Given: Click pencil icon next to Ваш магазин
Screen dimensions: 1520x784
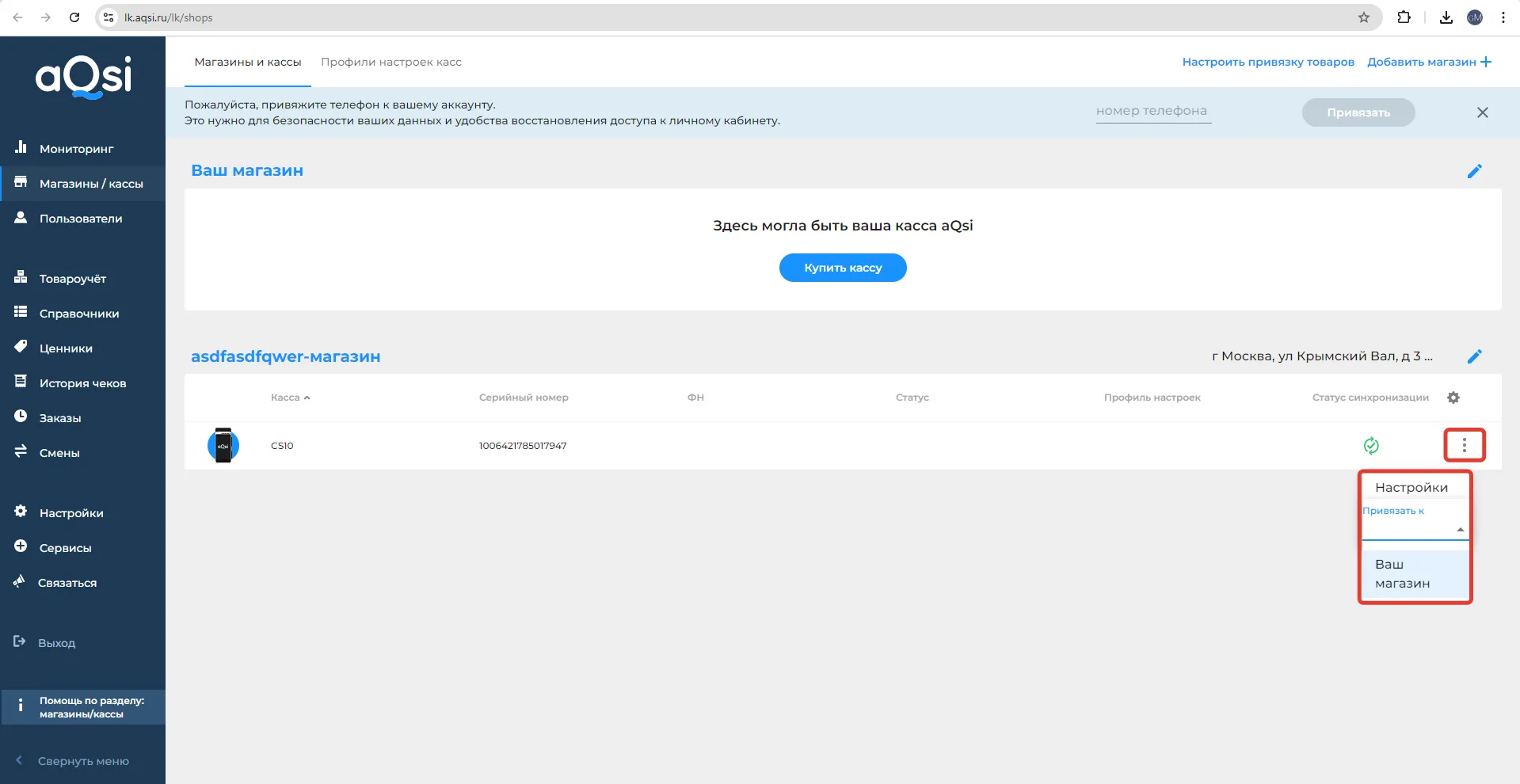Looking at the screenshot, I should pyautogui.click(x=1474, y=171).
